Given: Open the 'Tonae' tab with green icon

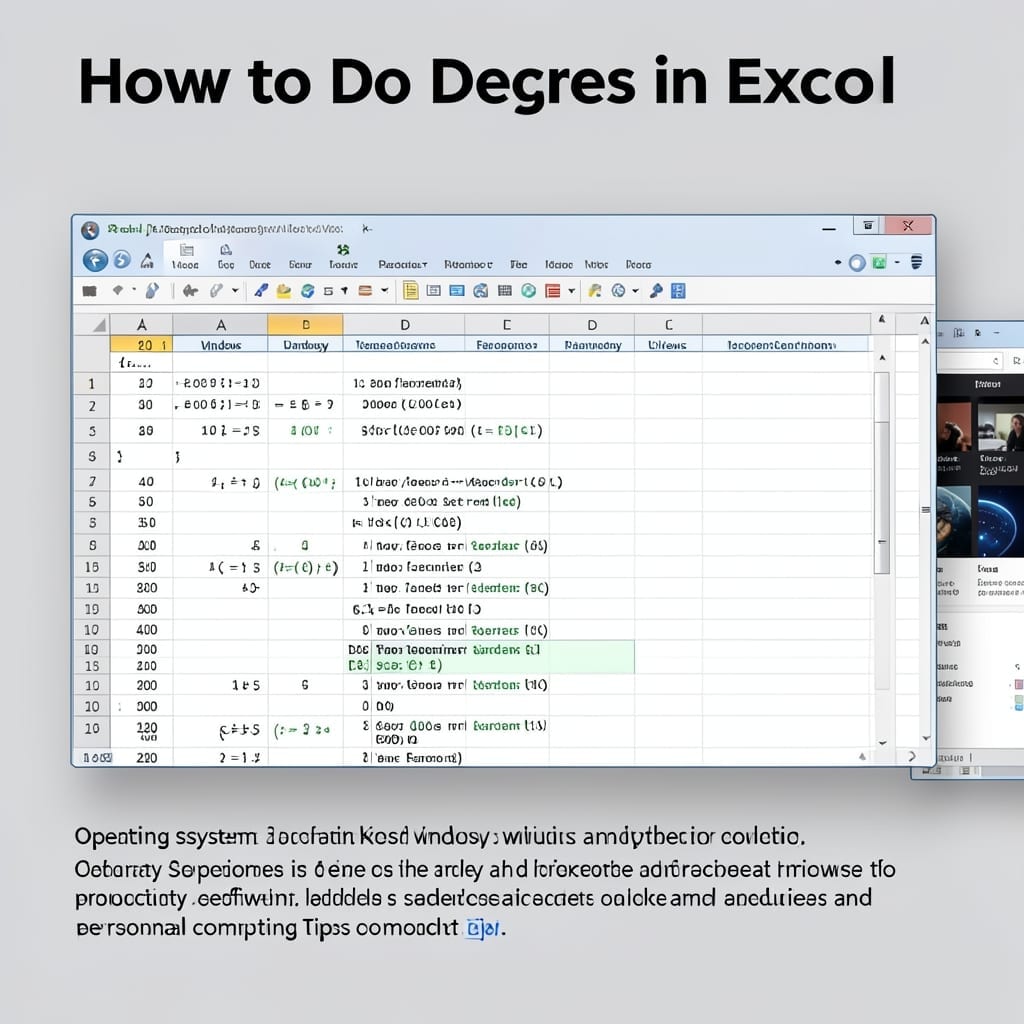Looking at the screenshot, I should coord(344,257).
